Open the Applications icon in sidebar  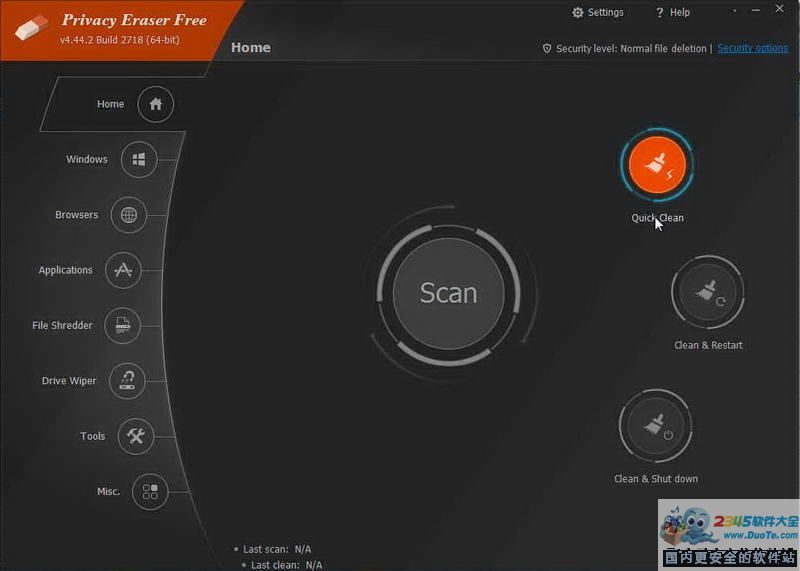123,270
